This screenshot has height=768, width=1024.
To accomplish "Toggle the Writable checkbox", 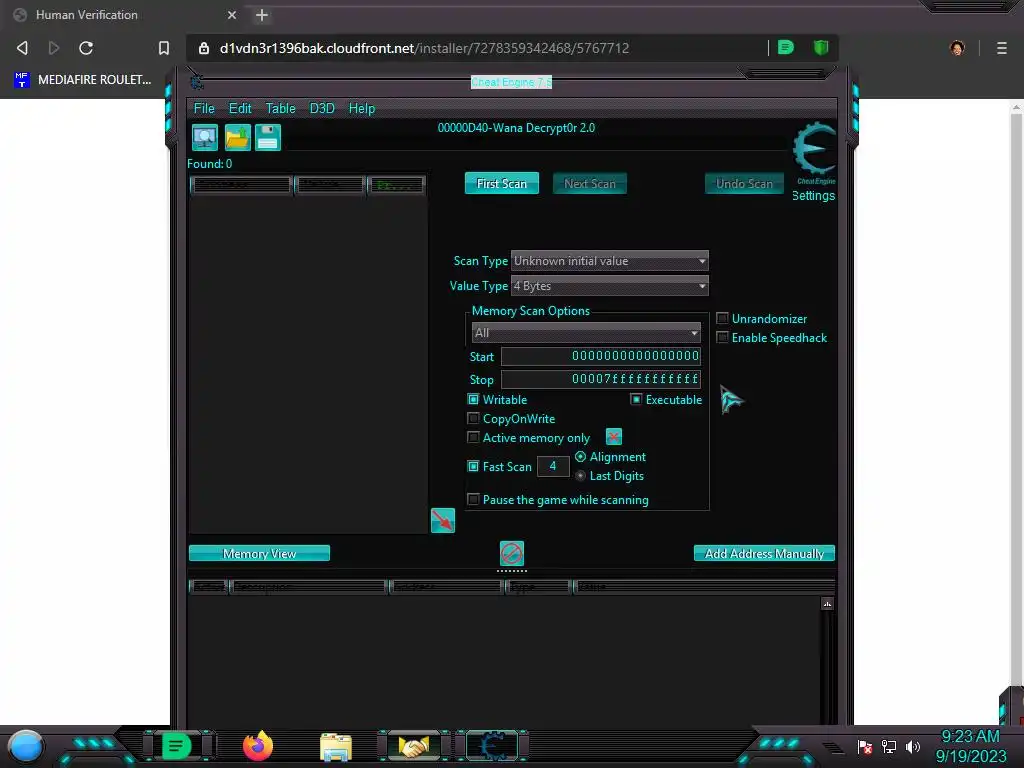I will coord(473,399).
